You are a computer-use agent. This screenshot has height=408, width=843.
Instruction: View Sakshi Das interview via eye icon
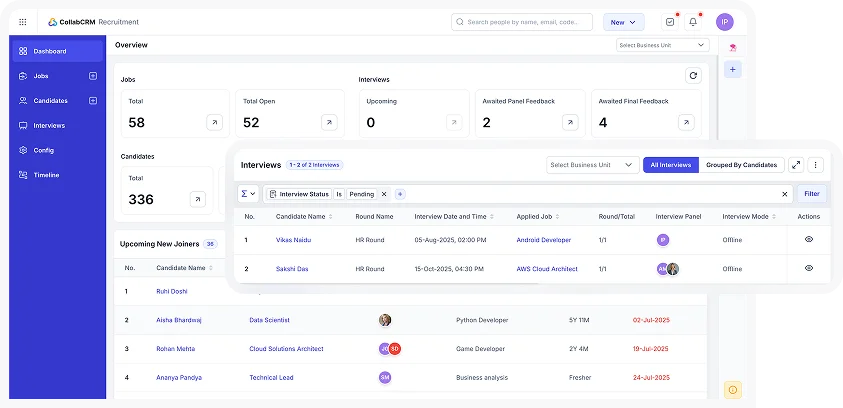pyautogui.click(x=809, y=268)
